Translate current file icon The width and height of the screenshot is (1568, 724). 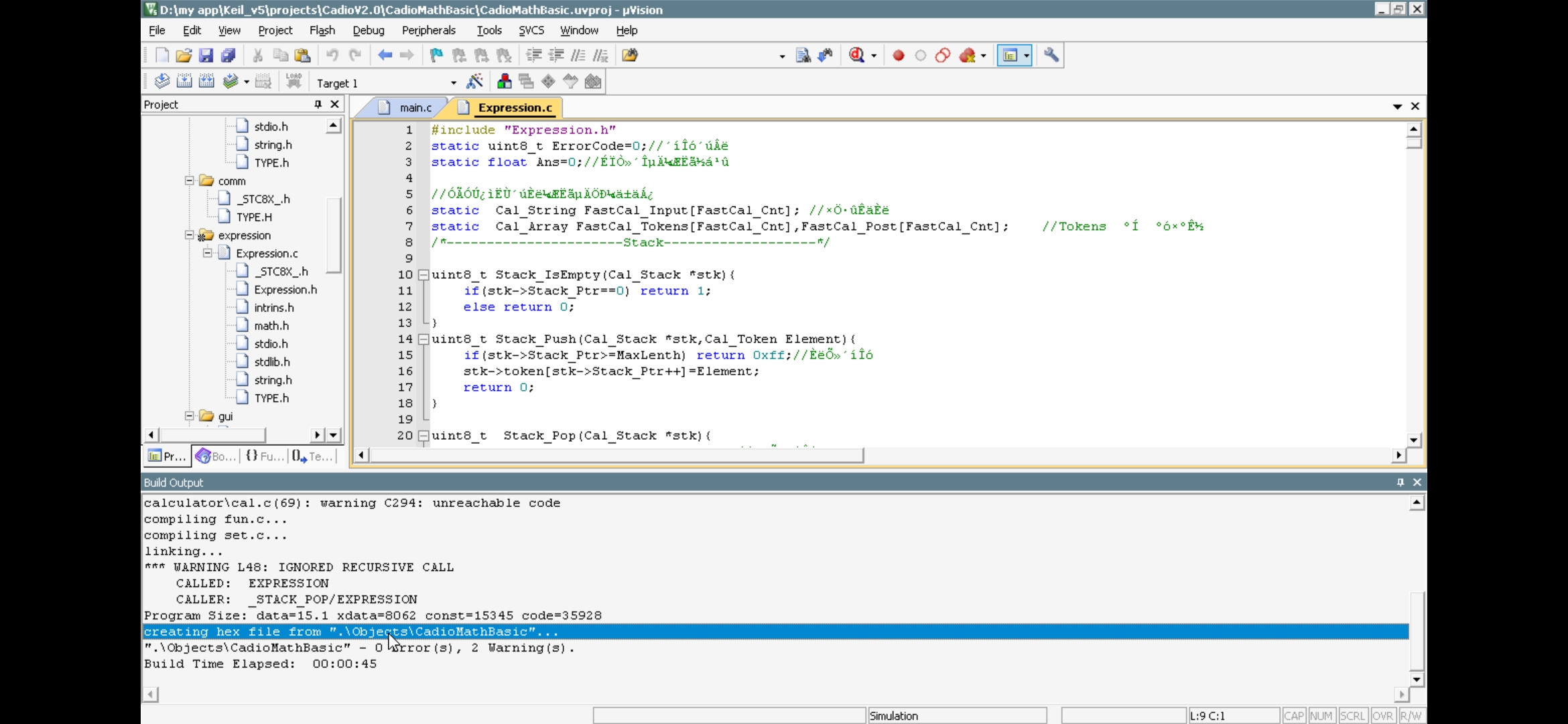(x=161, y=82)
